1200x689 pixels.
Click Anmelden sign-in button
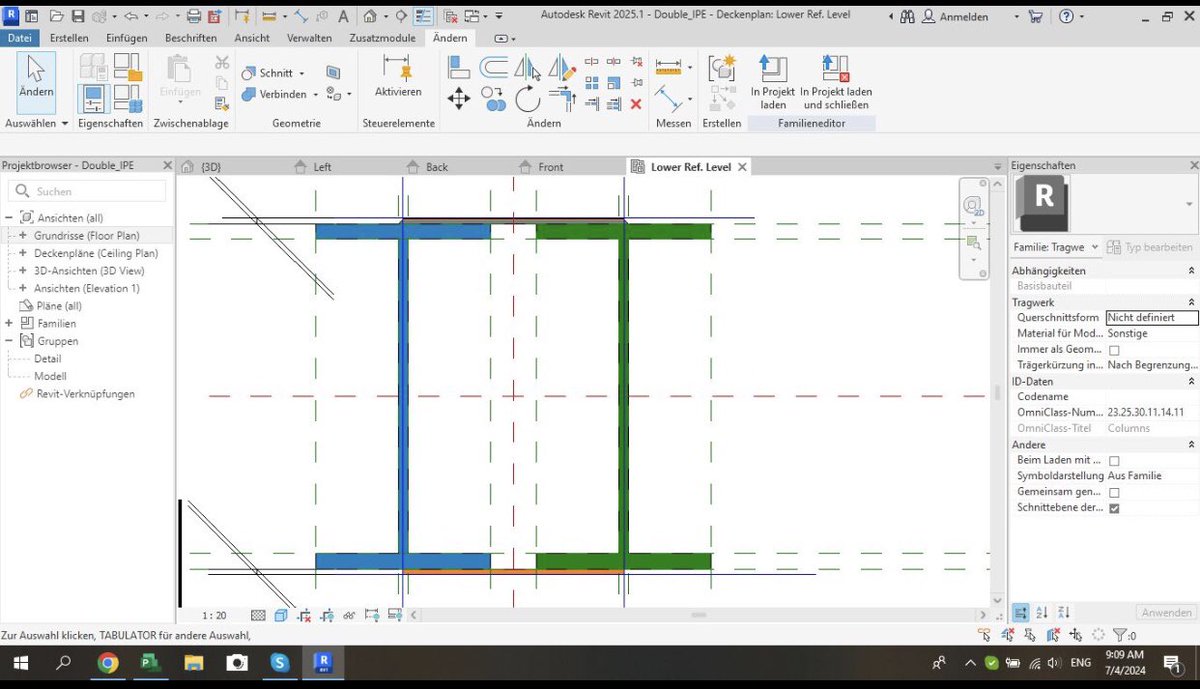(x=955, y=16)
